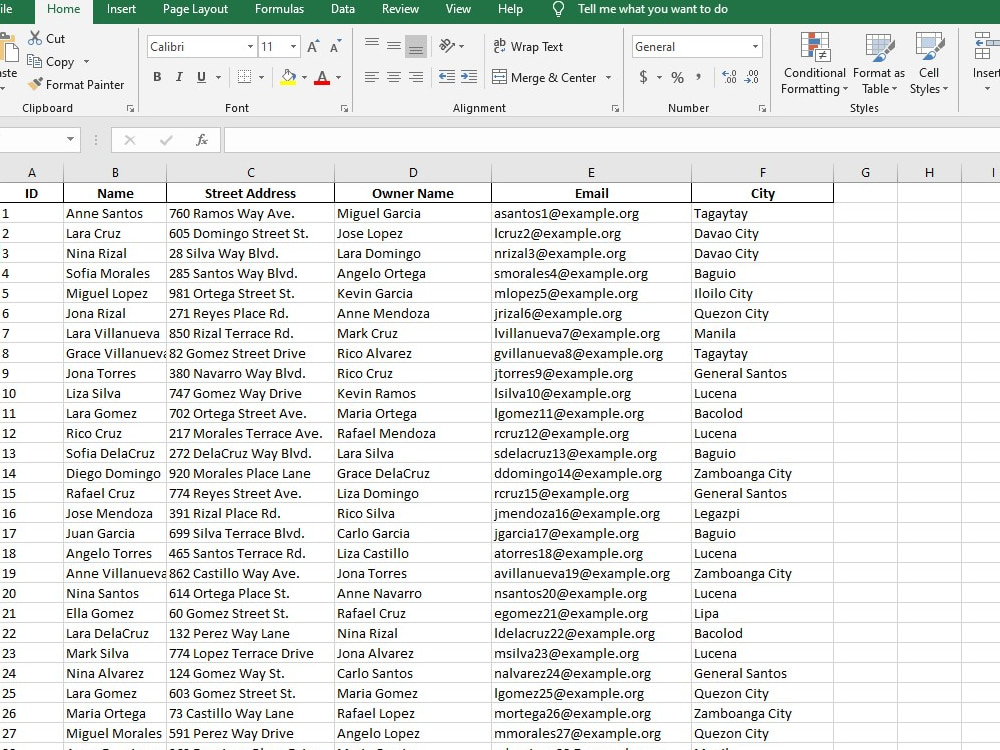Open the Orientation text rotation icon
This screenshot has height=750, width=1000.
tap(447, 46)
